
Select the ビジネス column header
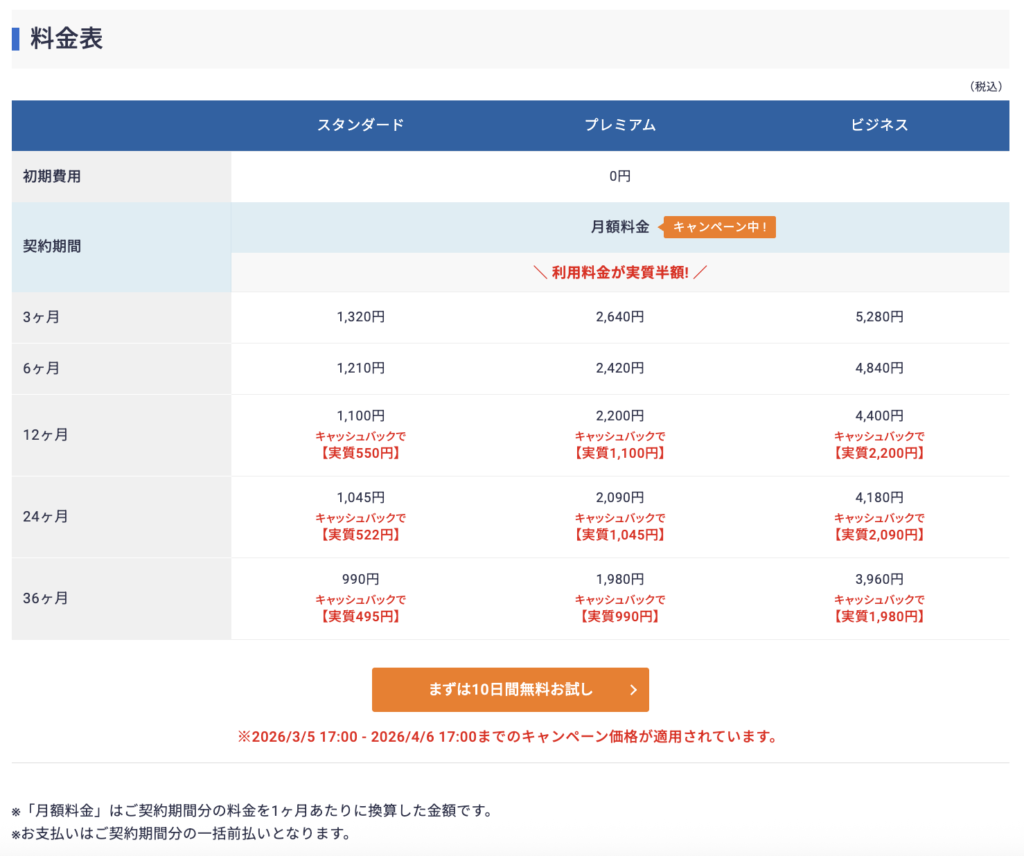click(879, 125)
